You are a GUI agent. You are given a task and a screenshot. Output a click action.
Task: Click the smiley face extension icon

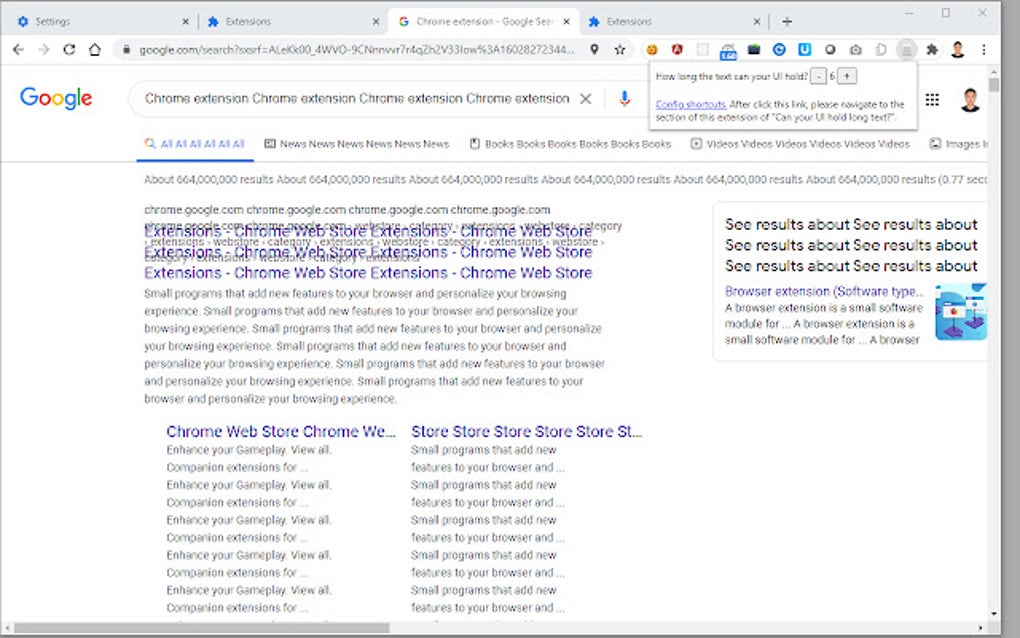tap(652, 48)
